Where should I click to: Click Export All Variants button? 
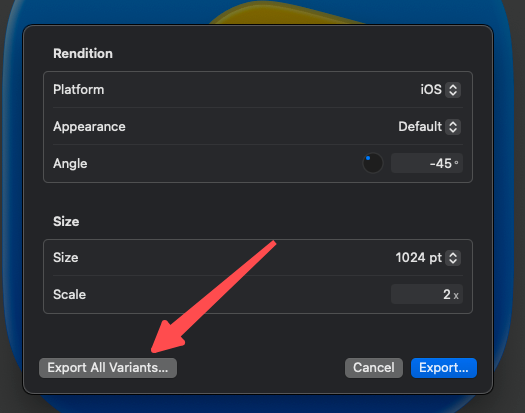[x=108, y=368]
